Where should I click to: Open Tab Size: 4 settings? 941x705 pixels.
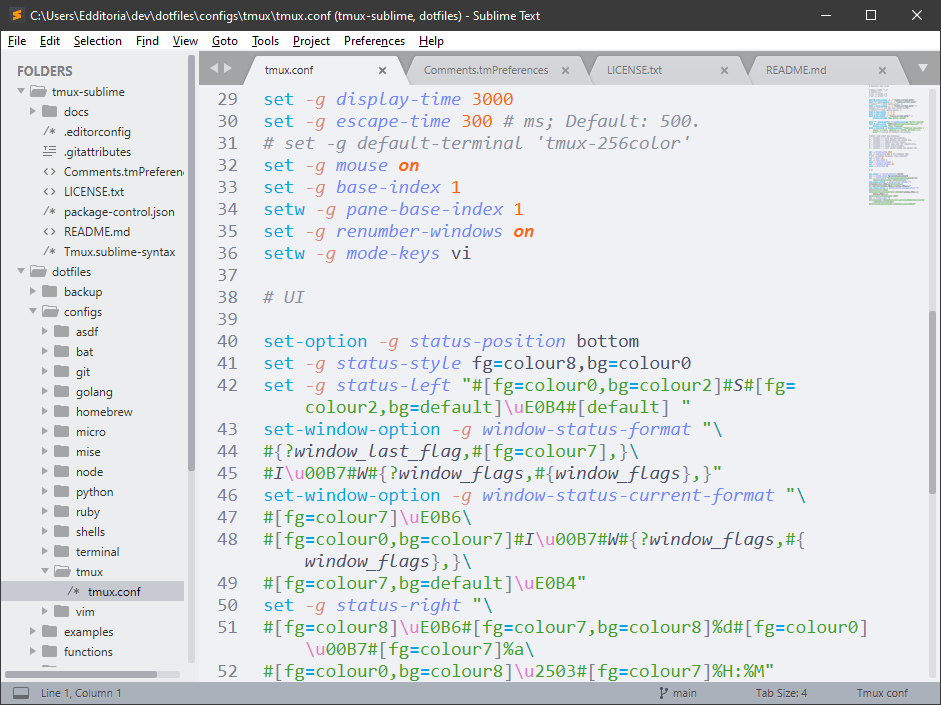pos(781,693)
